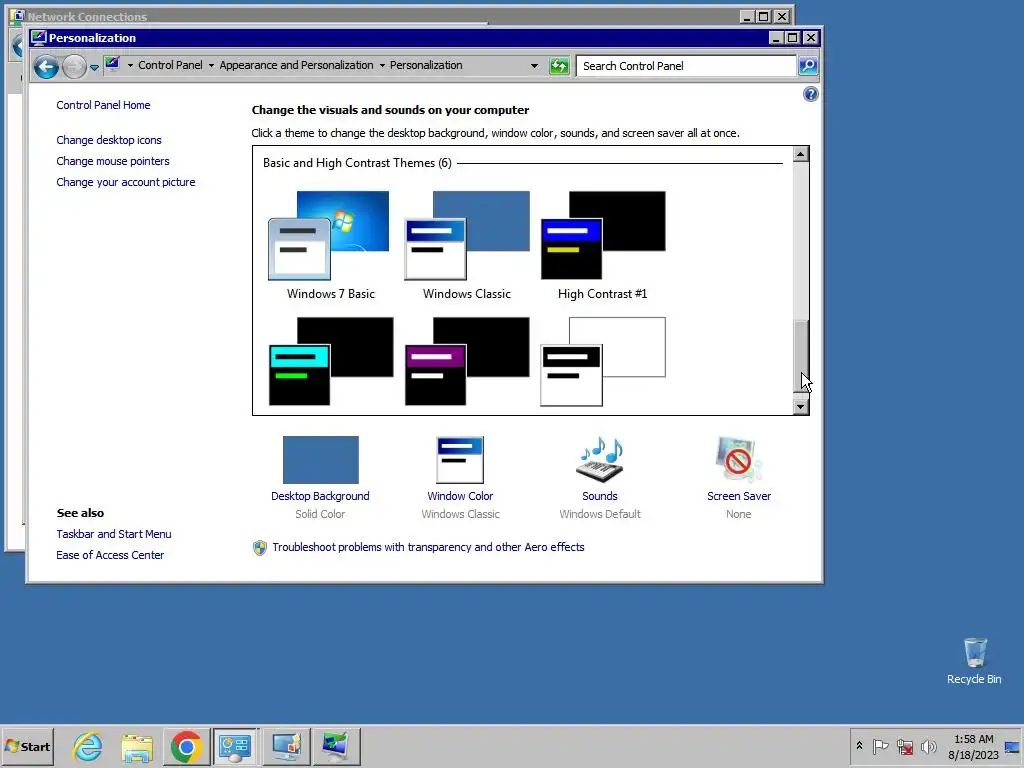Open the Start menu
The width and height of the screenshot is (1024, 768).
(x=27, y=746)
